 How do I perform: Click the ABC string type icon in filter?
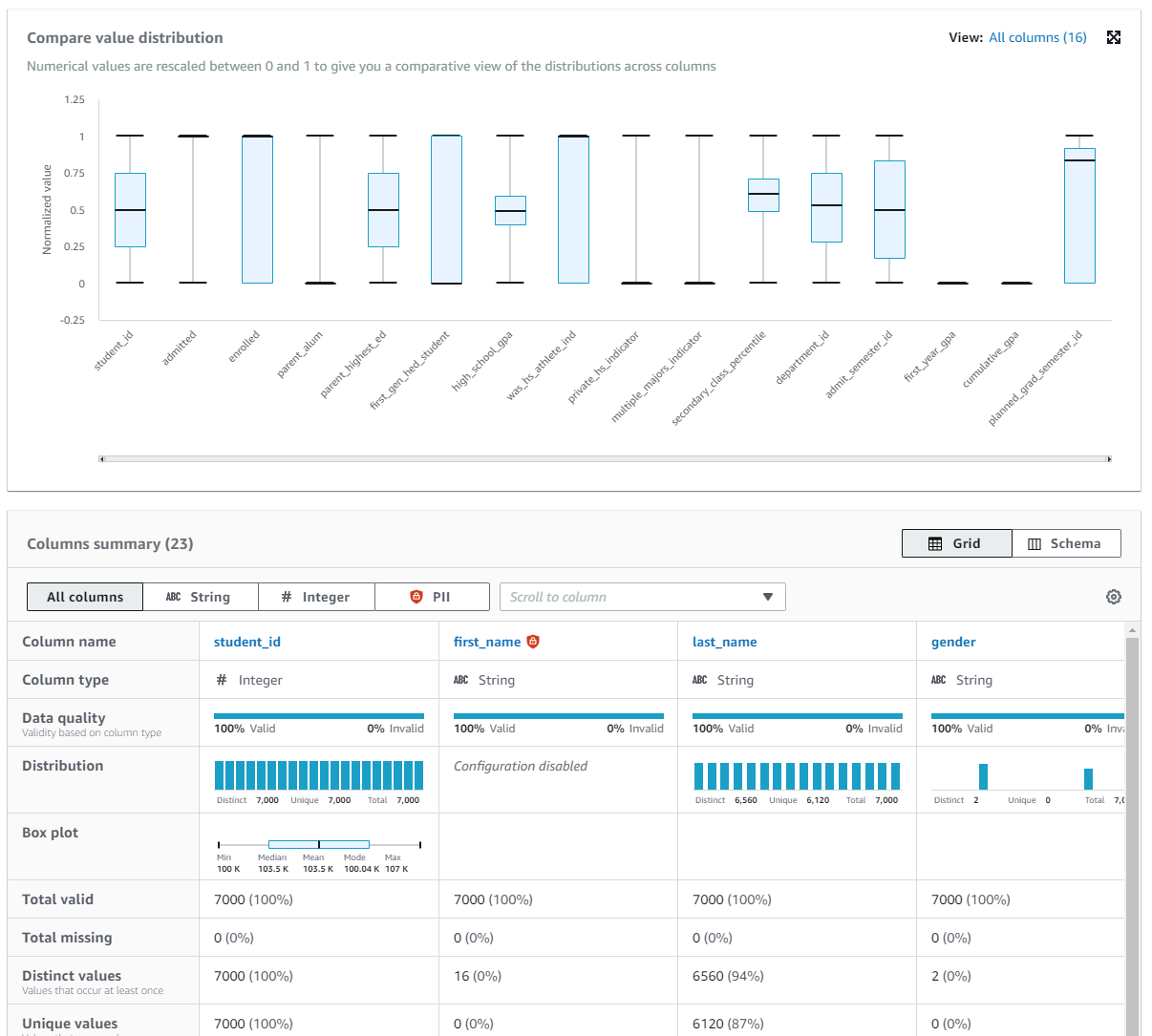[173, 597]
